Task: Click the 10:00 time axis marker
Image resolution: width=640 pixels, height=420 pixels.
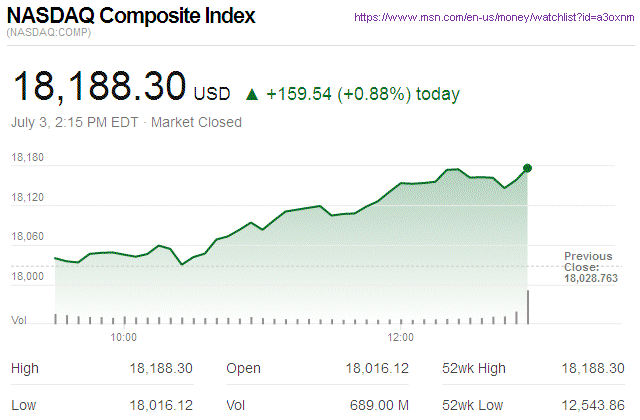Action: coord(123,338)
